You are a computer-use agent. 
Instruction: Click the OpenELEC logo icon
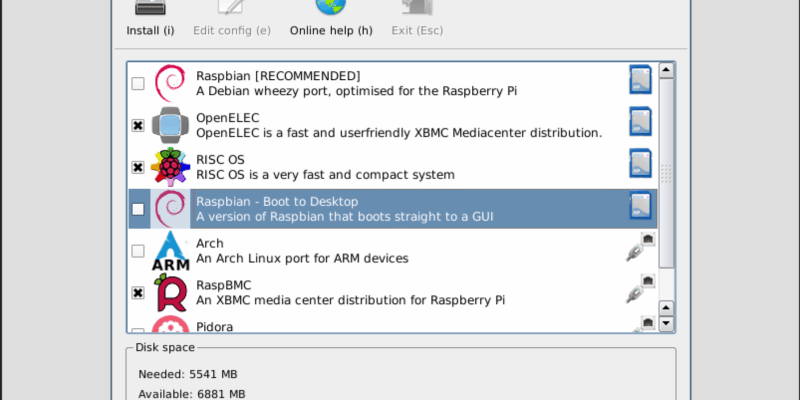[x=170, y=124]
